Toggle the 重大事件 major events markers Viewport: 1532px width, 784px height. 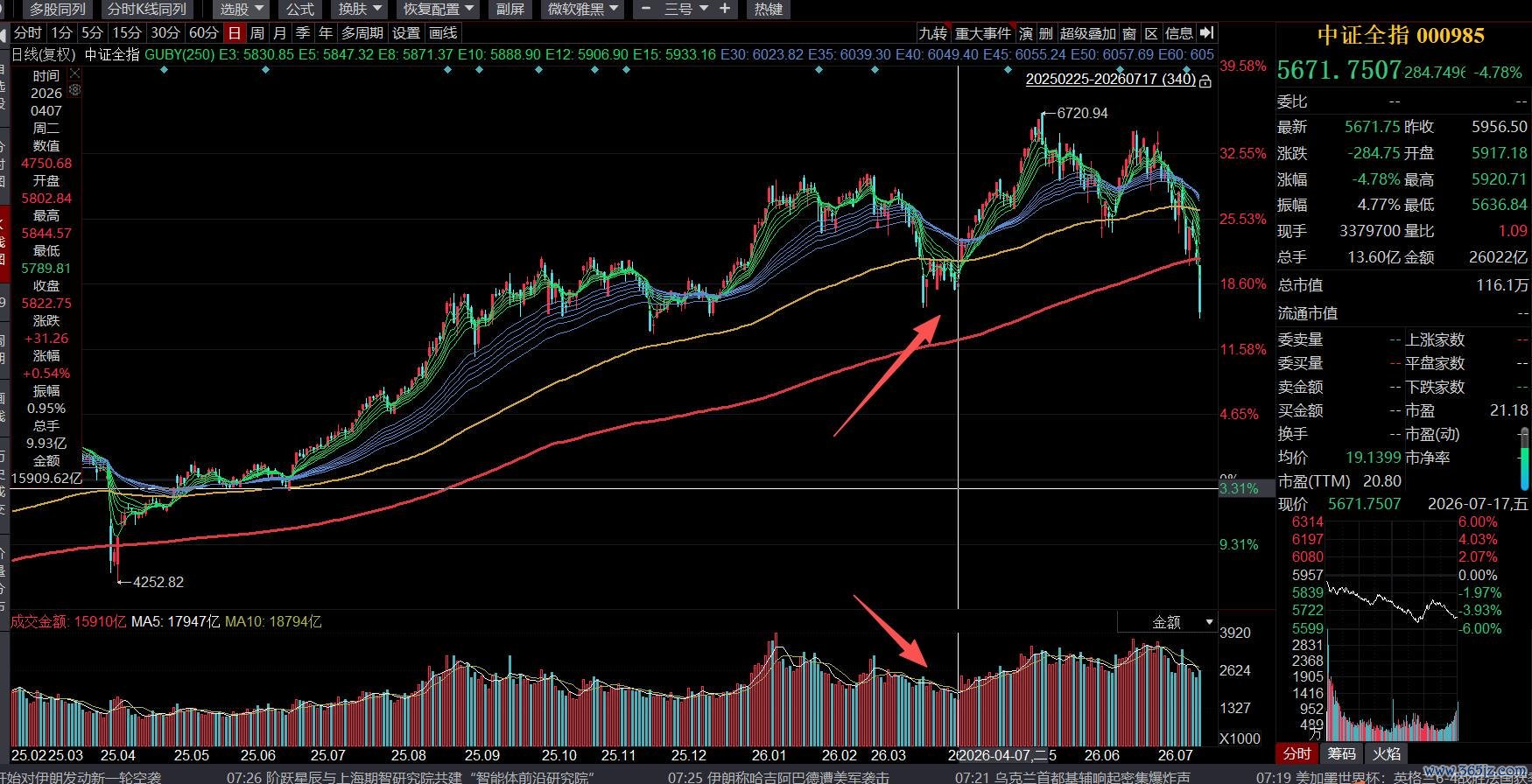tap(983, 33)
